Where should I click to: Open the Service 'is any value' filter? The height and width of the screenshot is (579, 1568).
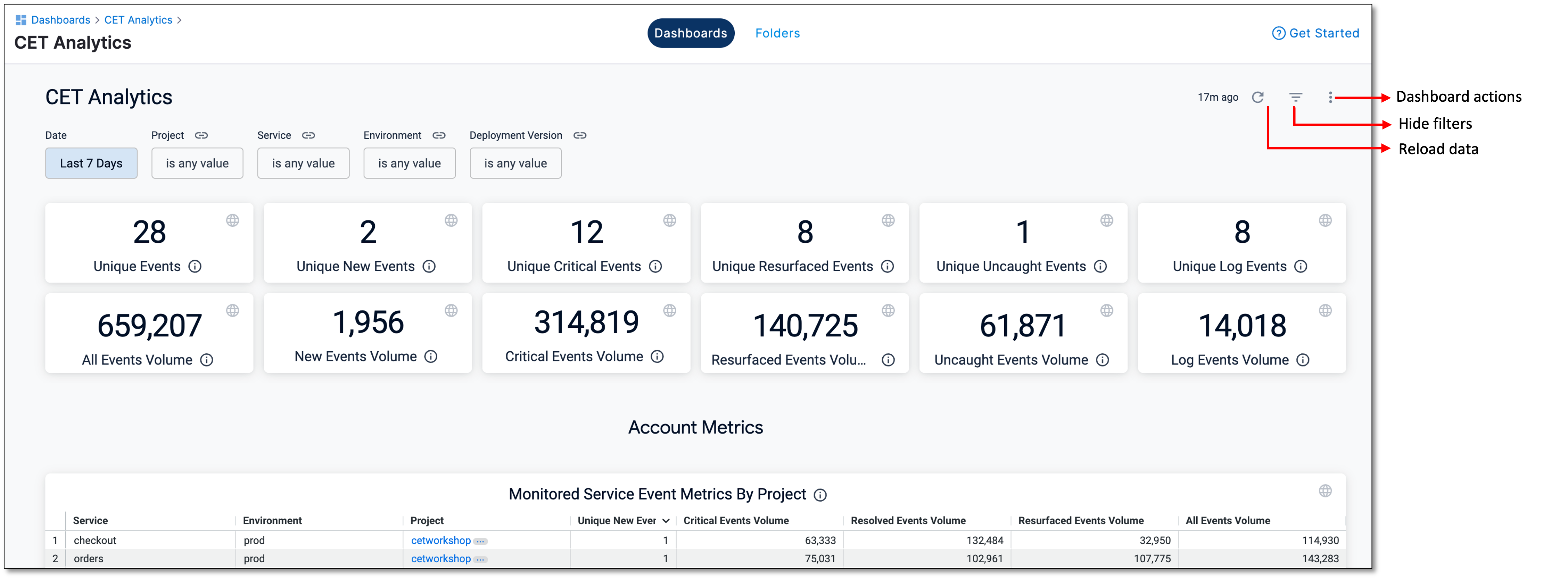click(x=303, y=163)
